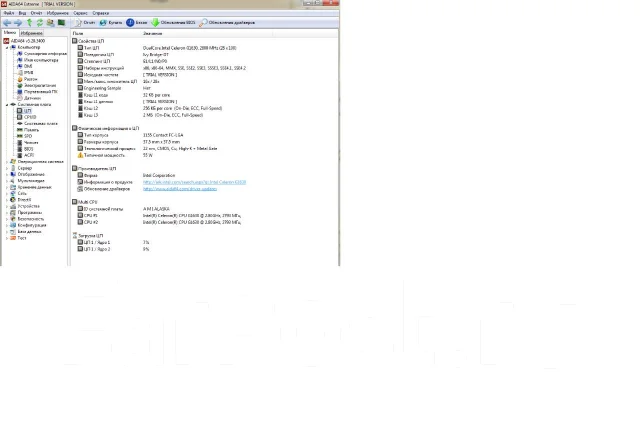Expand the DirectX node

click(7, 200)
